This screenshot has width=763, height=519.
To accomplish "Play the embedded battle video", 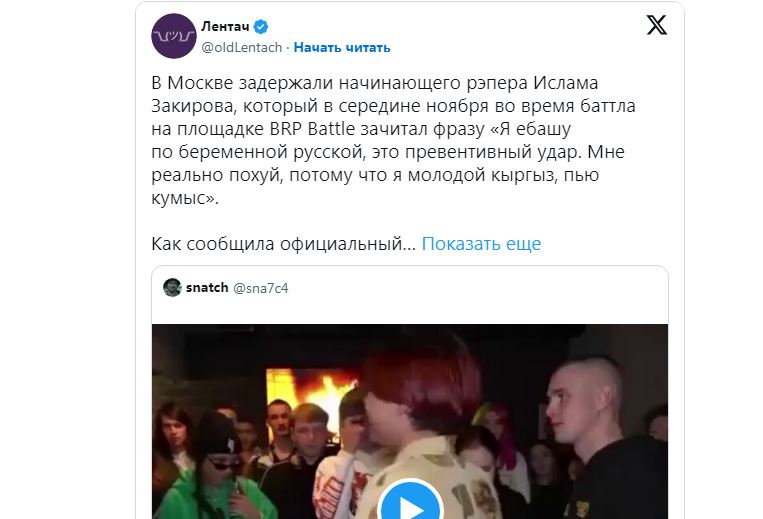I will pyautogui.click(x=410, y=503).
